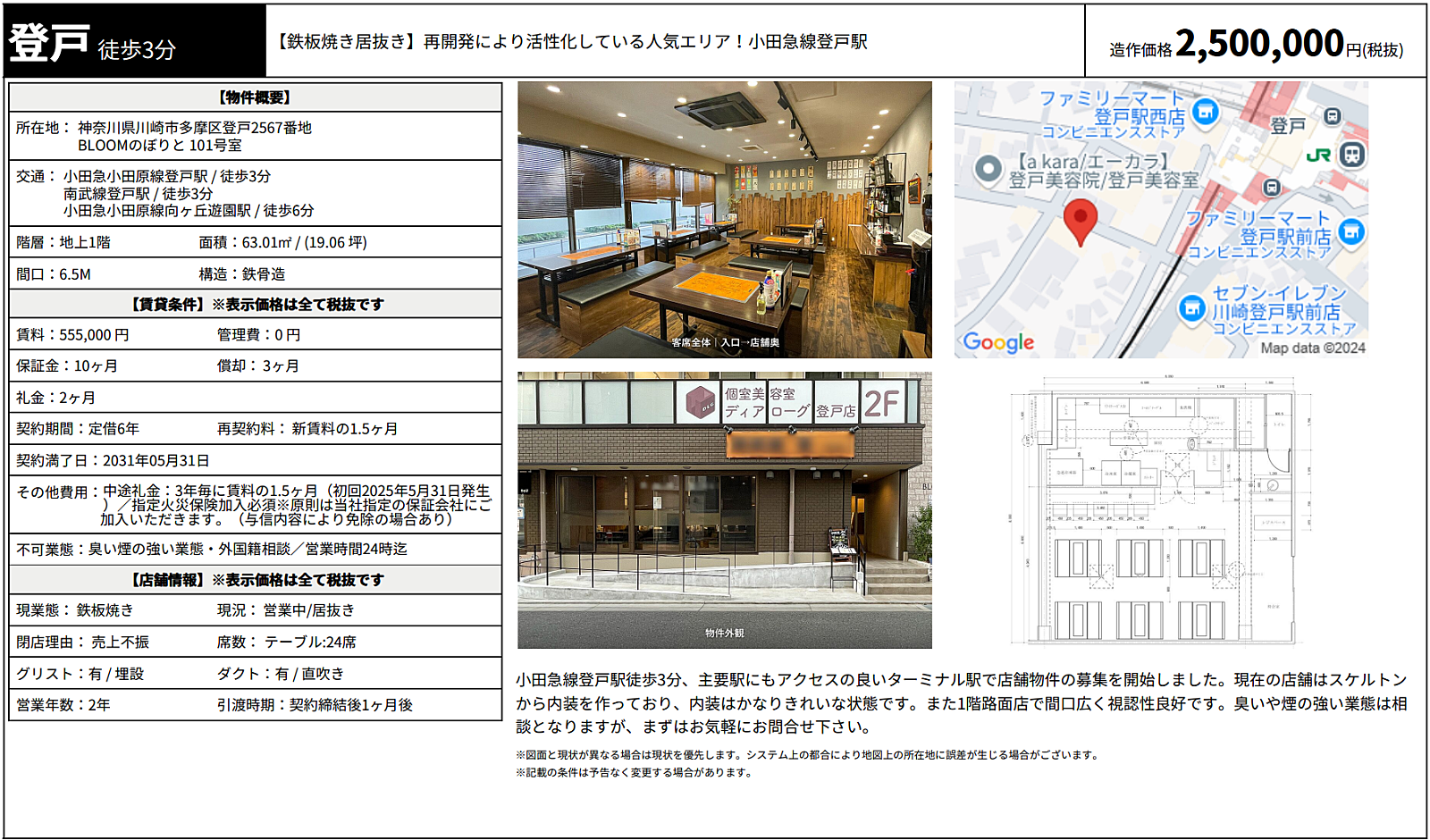Click the a kara beauty salon gray marker
Image resolution: width=1430 pixels, height=840 pixels.
coord(988,168)
